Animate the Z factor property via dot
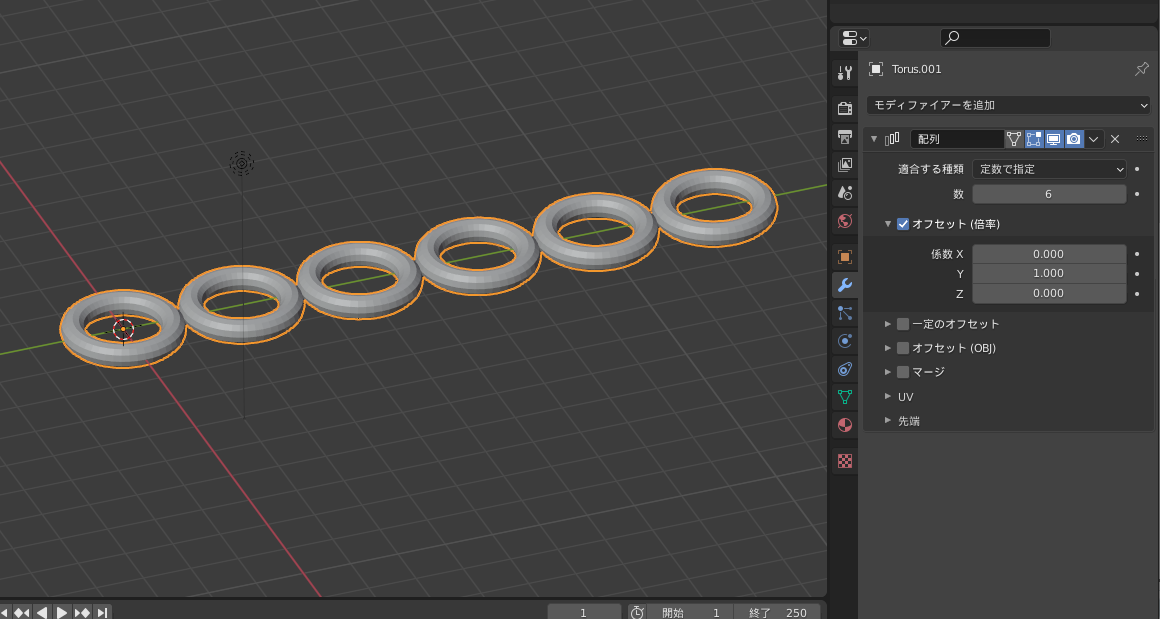This screenshot has width=1160, height=619. 1137,294
